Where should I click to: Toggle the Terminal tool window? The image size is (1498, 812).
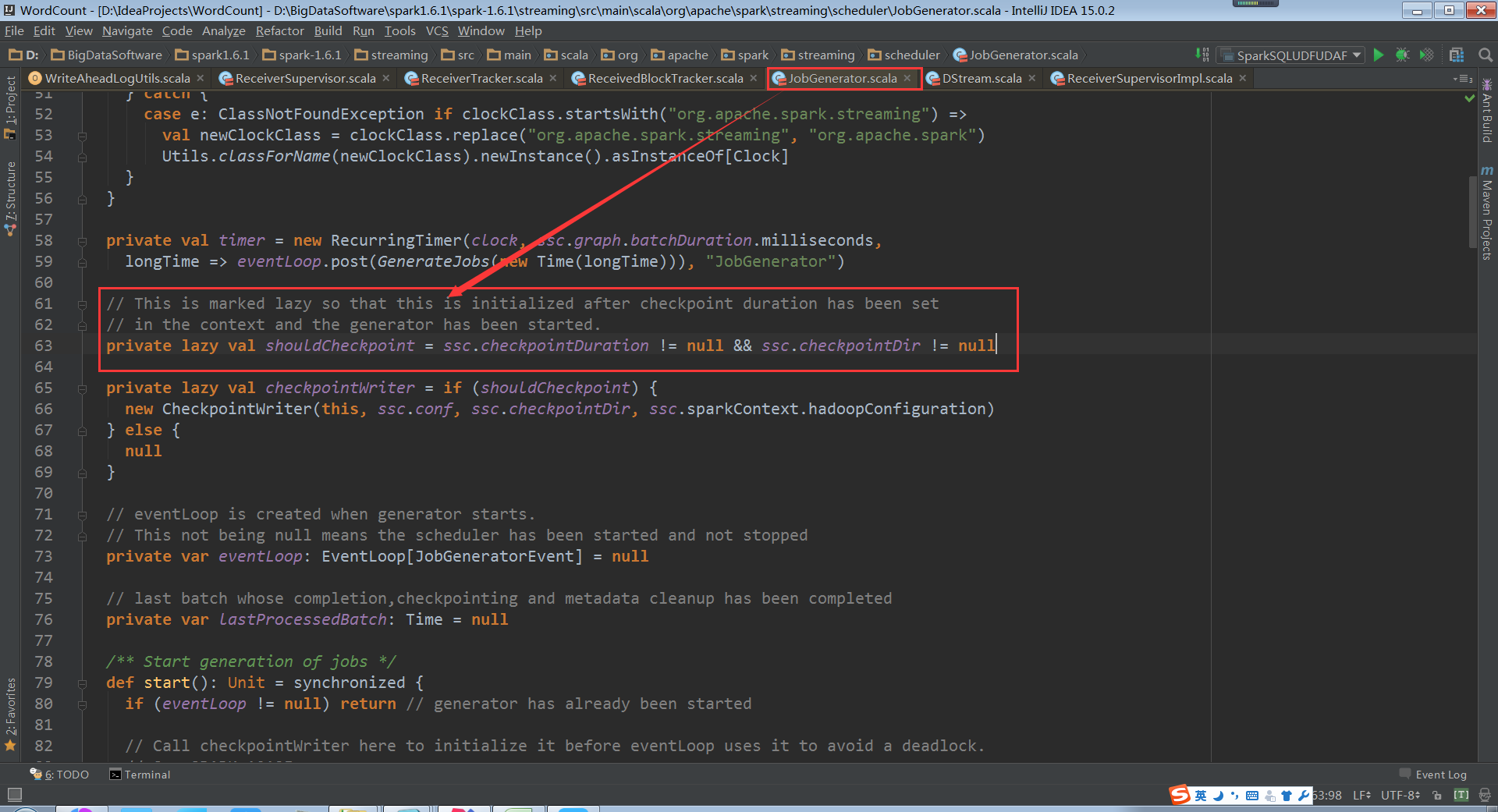pos(140,775)
